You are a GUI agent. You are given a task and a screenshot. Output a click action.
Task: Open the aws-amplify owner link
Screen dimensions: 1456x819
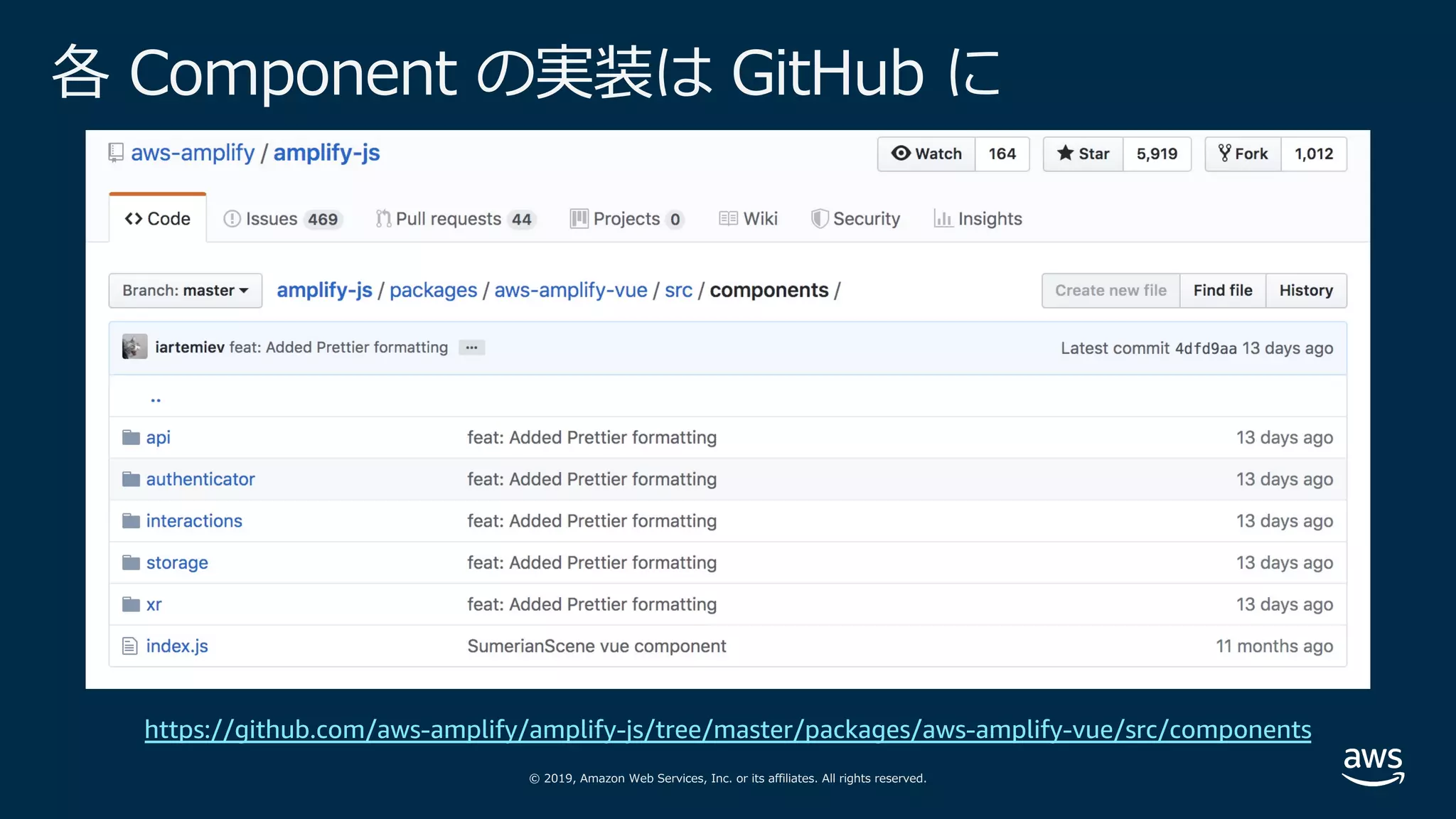tap(193, 153)
